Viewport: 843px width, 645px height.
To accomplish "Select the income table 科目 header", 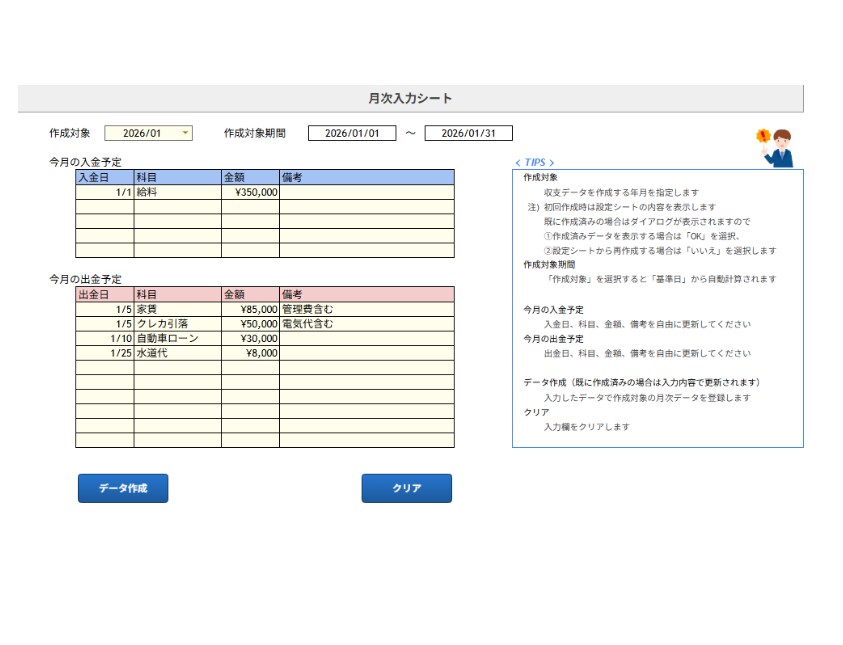I will pyautogui.click(x=177, y=177).
